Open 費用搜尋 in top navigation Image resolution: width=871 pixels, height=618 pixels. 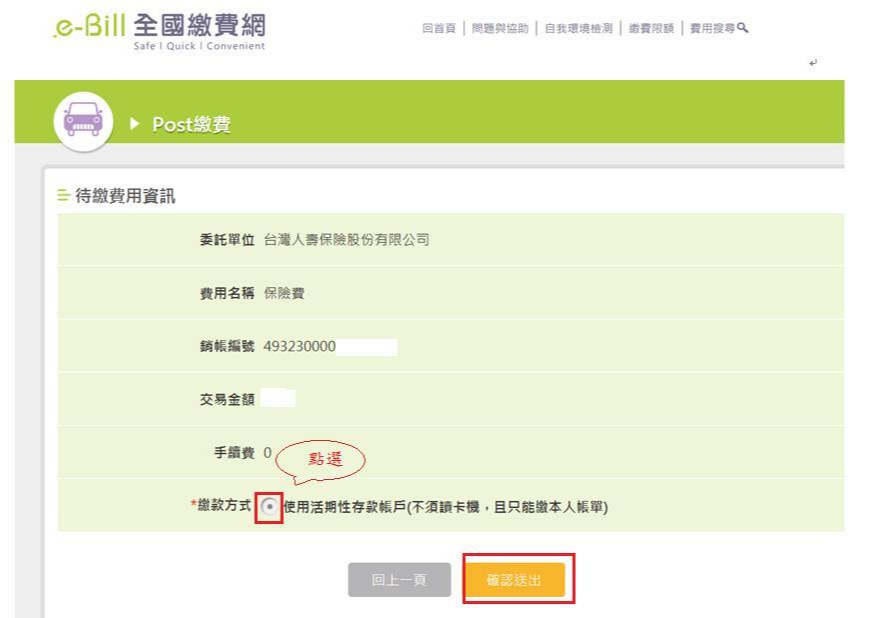pyautogui.click(x=712, y=28)
